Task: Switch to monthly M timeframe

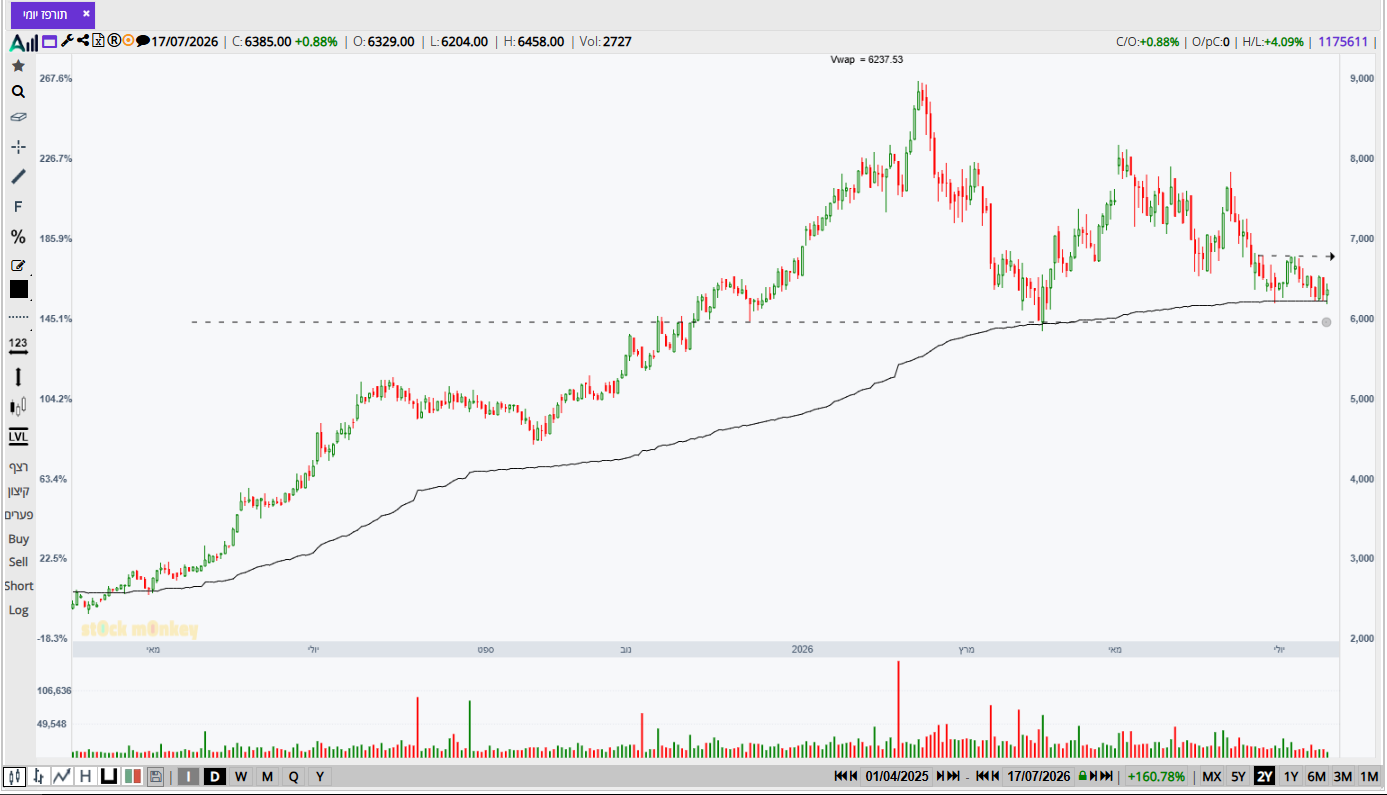Action: tap(267, 776)
